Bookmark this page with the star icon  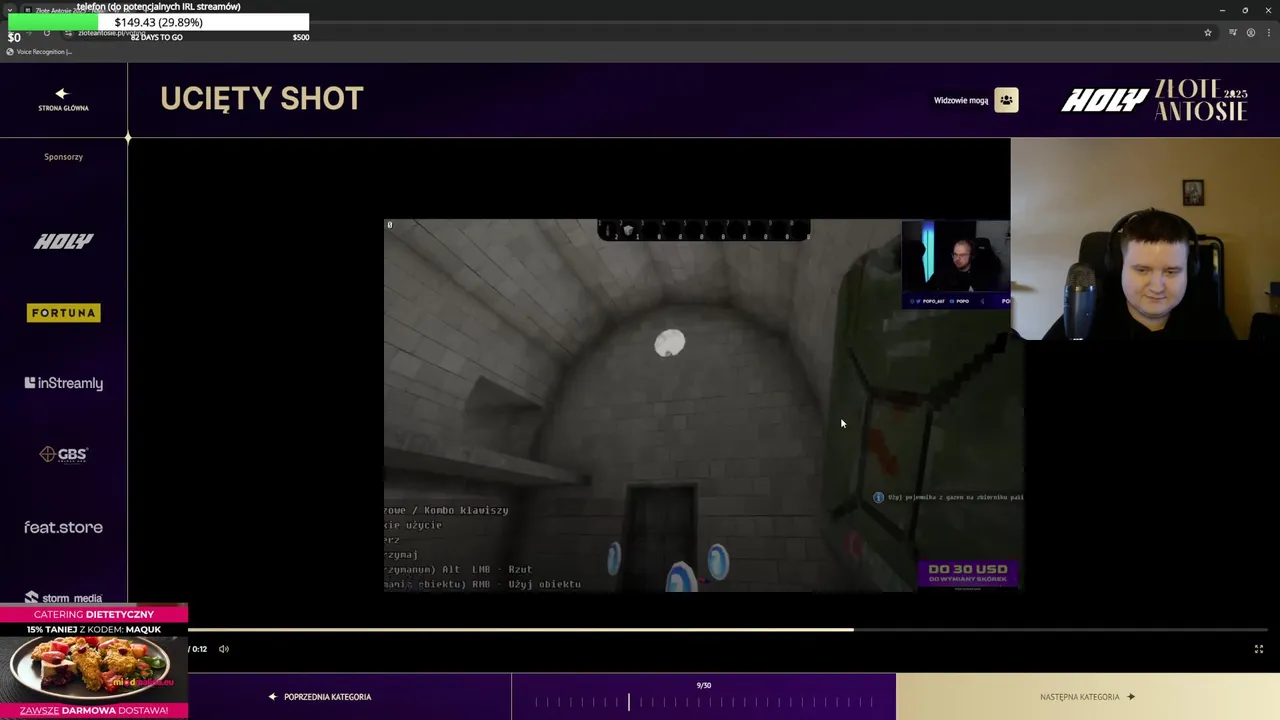click(1208, 33)
